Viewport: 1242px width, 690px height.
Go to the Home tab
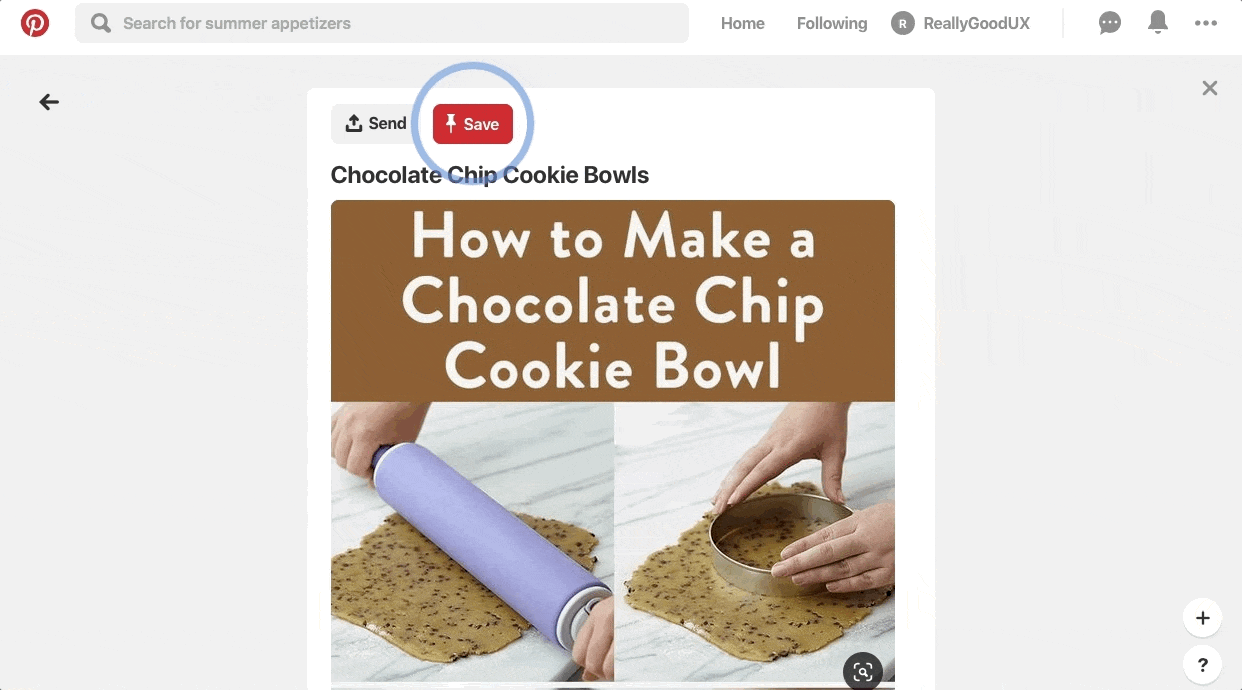[743, 23]
